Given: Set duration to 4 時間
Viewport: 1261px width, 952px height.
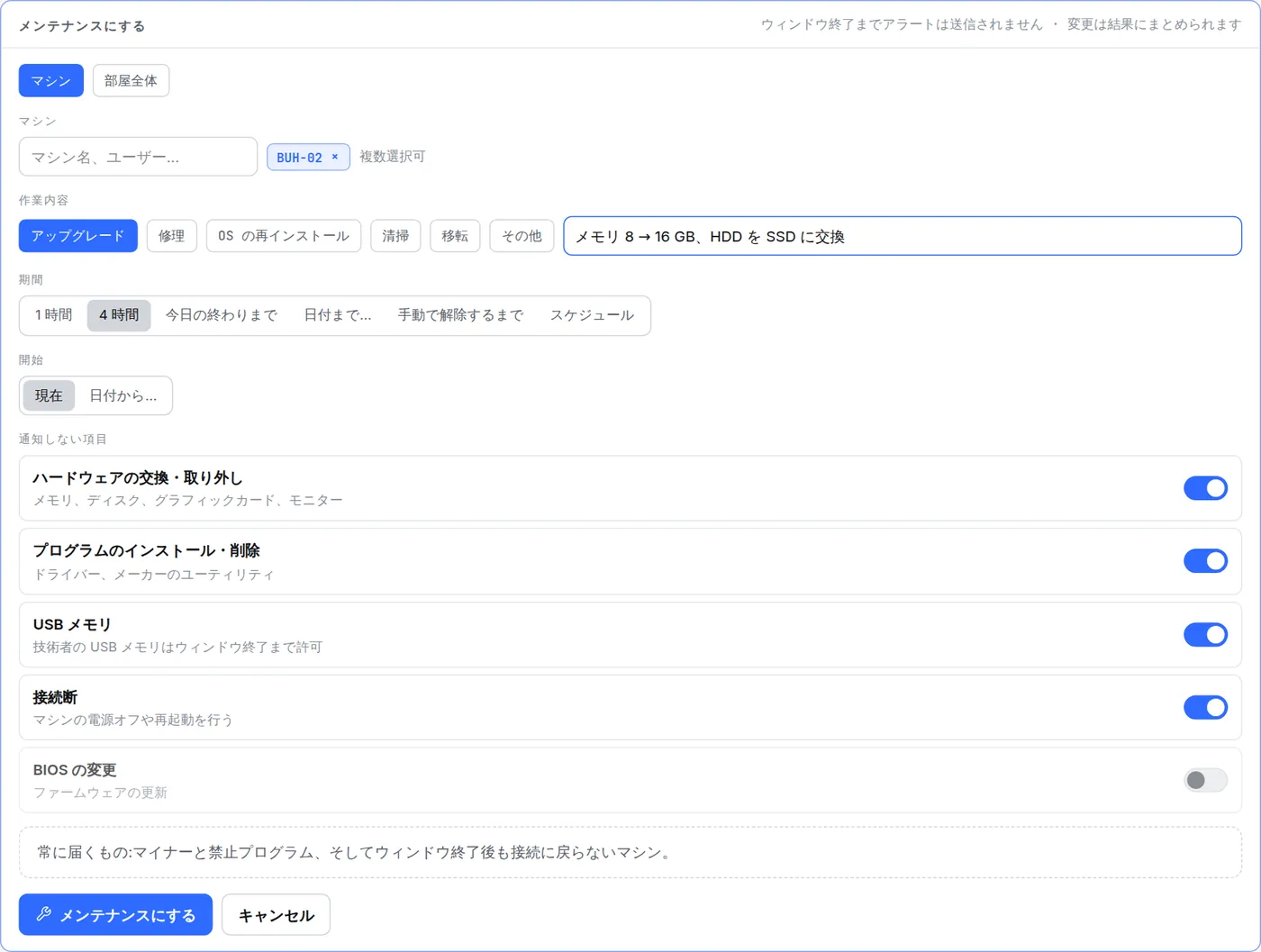Looking at the screenshot, I should tap(119, 315).
